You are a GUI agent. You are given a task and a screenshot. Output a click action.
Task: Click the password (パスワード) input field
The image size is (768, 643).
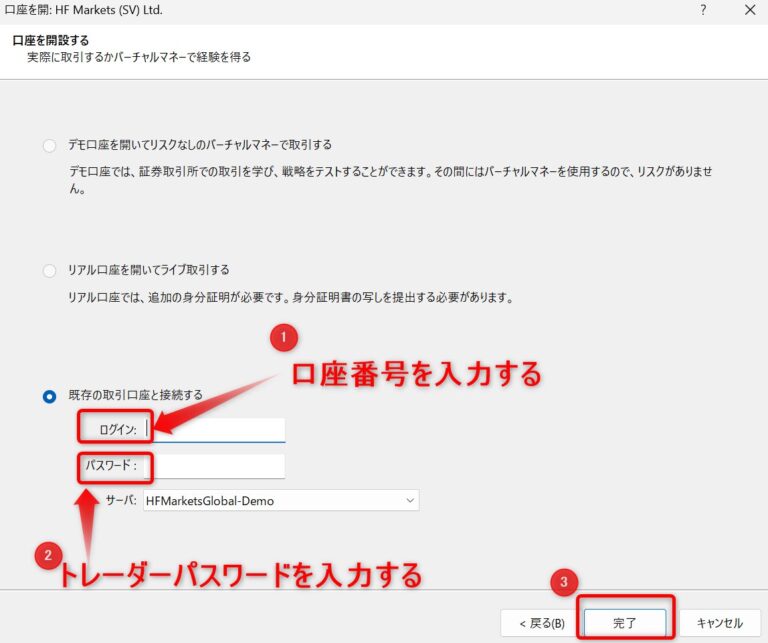[215, 466]
